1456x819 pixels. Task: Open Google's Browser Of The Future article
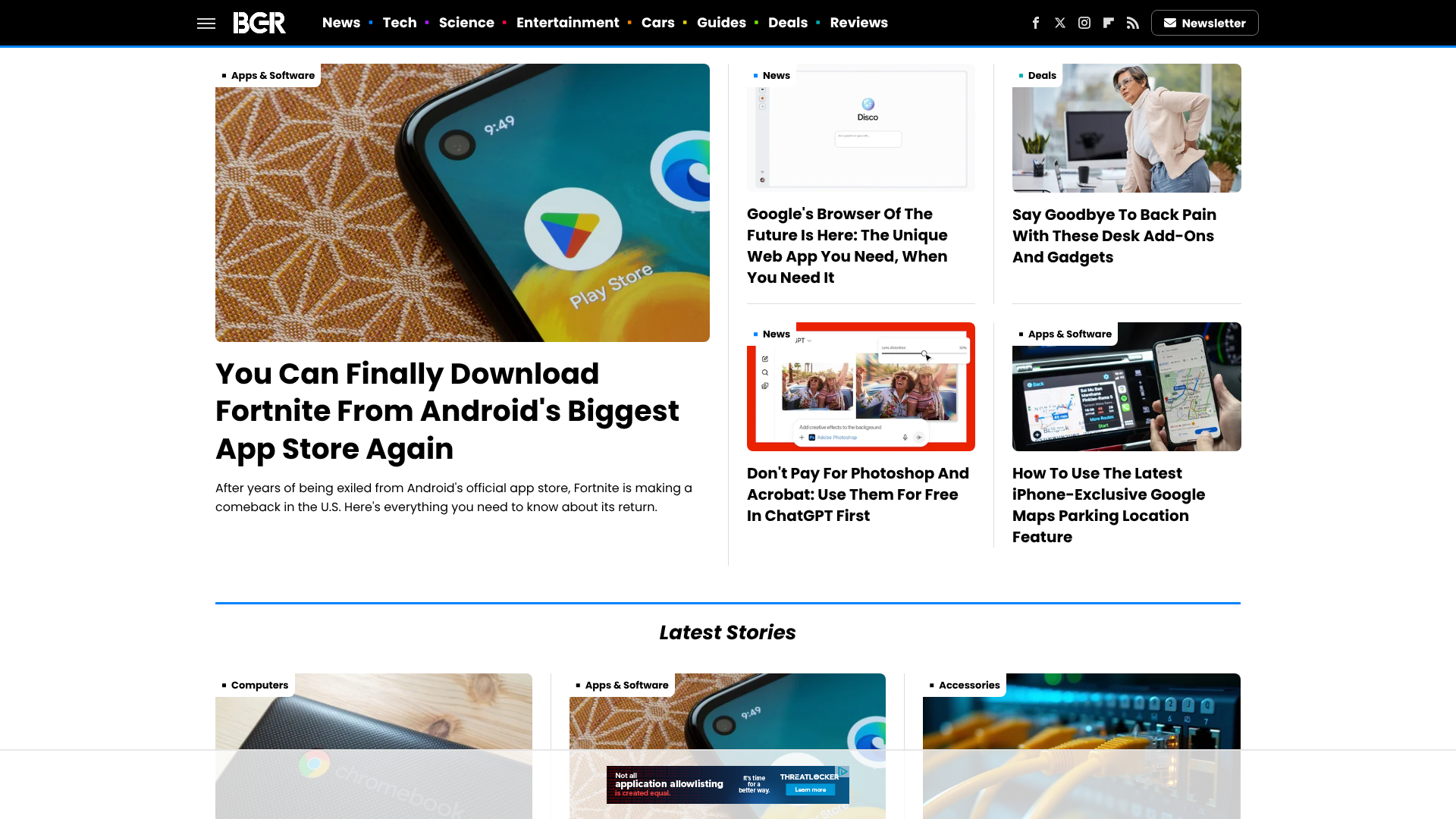coord(847,246)
